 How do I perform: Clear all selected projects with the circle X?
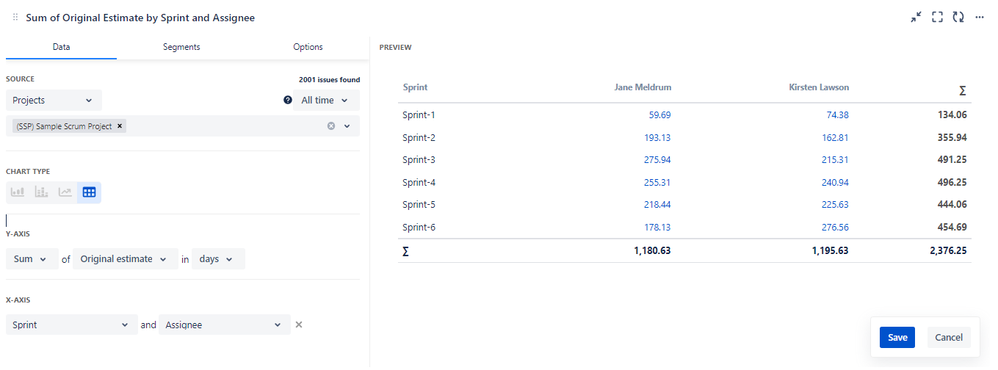pyautogui.click(x=331, y=126)
